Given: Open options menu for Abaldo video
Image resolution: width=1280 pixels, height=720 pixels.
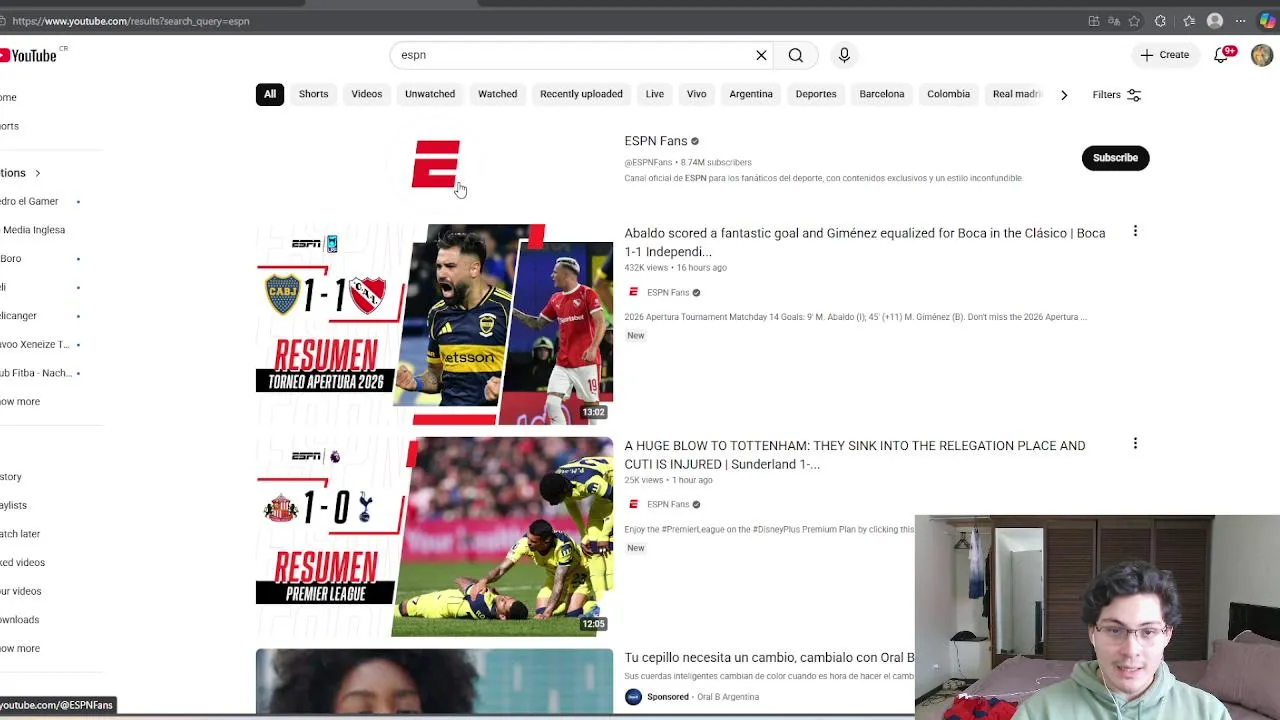Looking at the screenshot, I should click(x=1135, y=232).
